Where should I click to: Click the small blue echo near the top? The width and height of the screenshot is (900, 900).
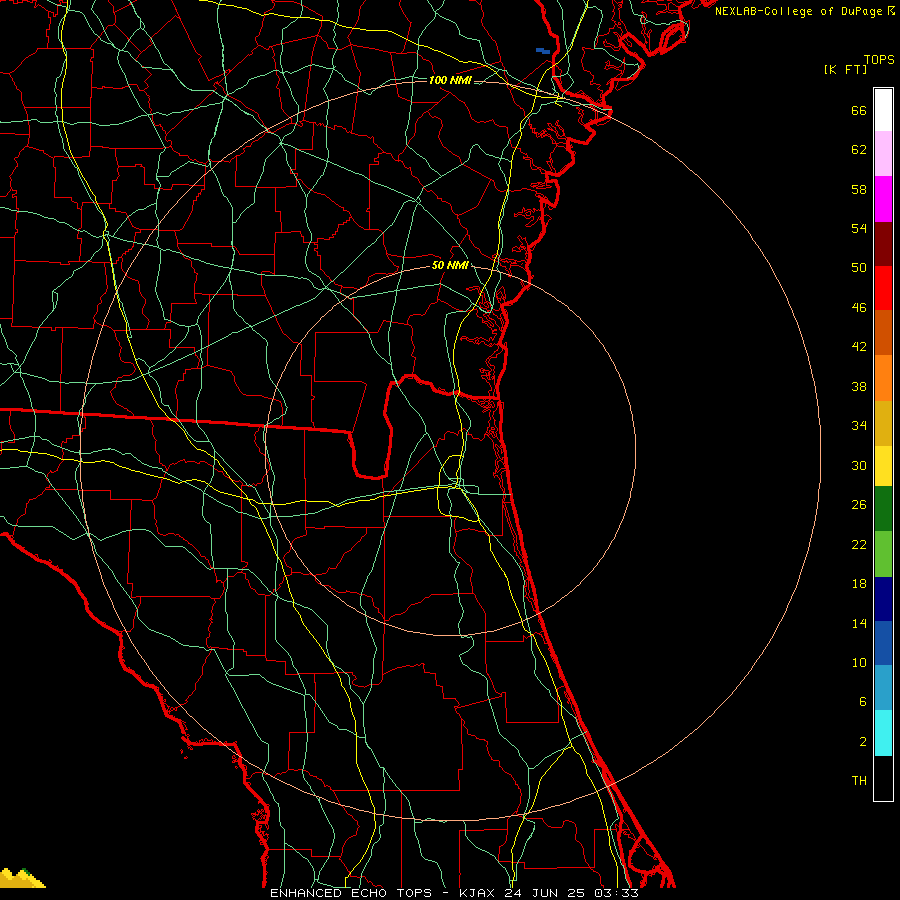(x=543, y=51)
